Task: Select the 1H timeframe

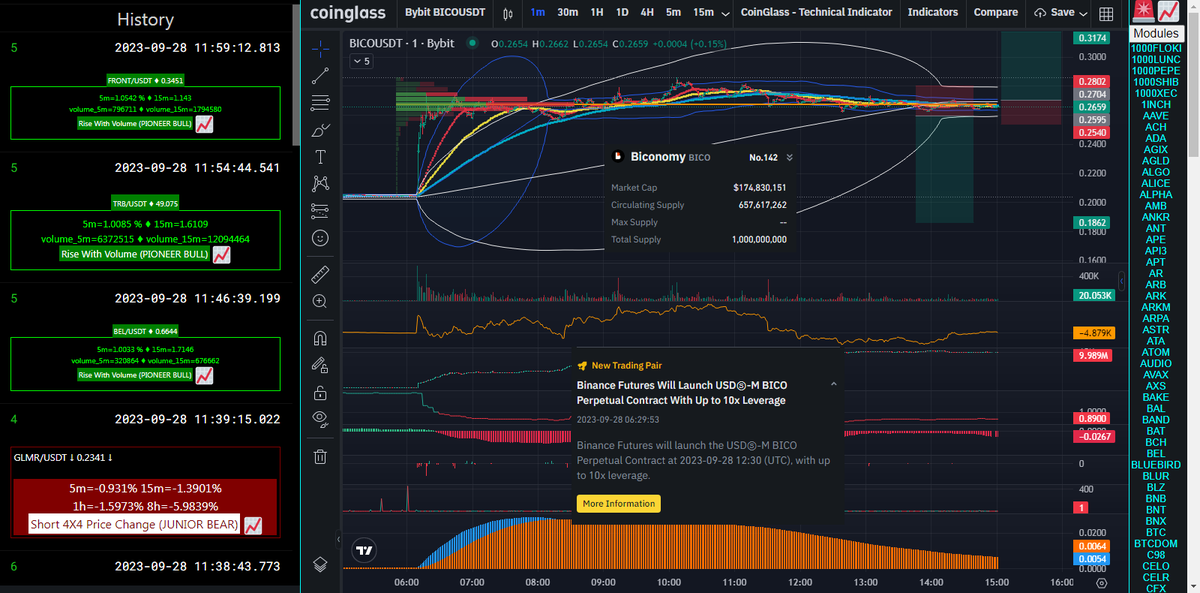Action: pos(597,13)
